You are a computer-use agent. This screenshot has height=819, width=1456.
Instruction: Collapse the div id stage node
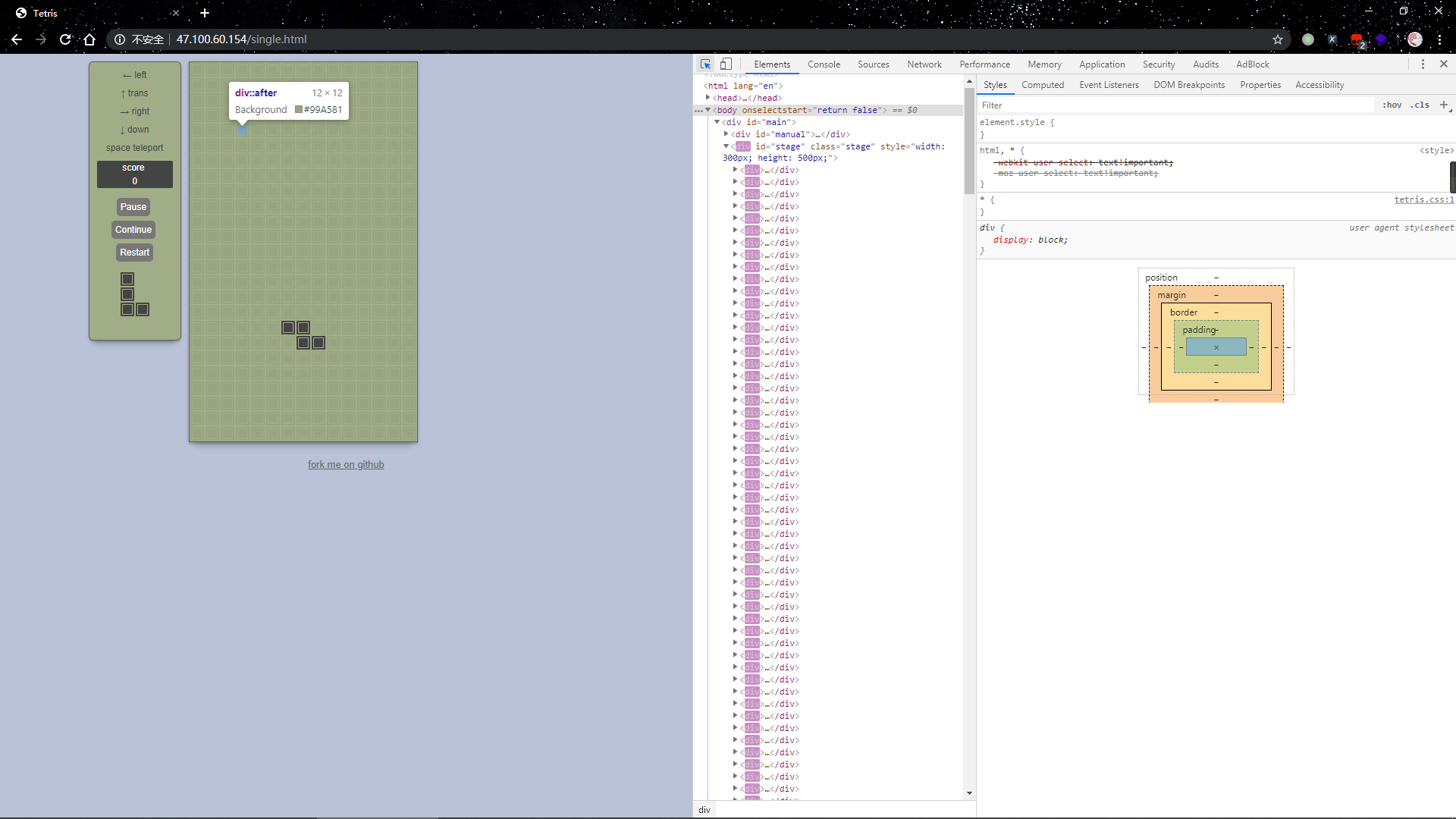(726, 146)
